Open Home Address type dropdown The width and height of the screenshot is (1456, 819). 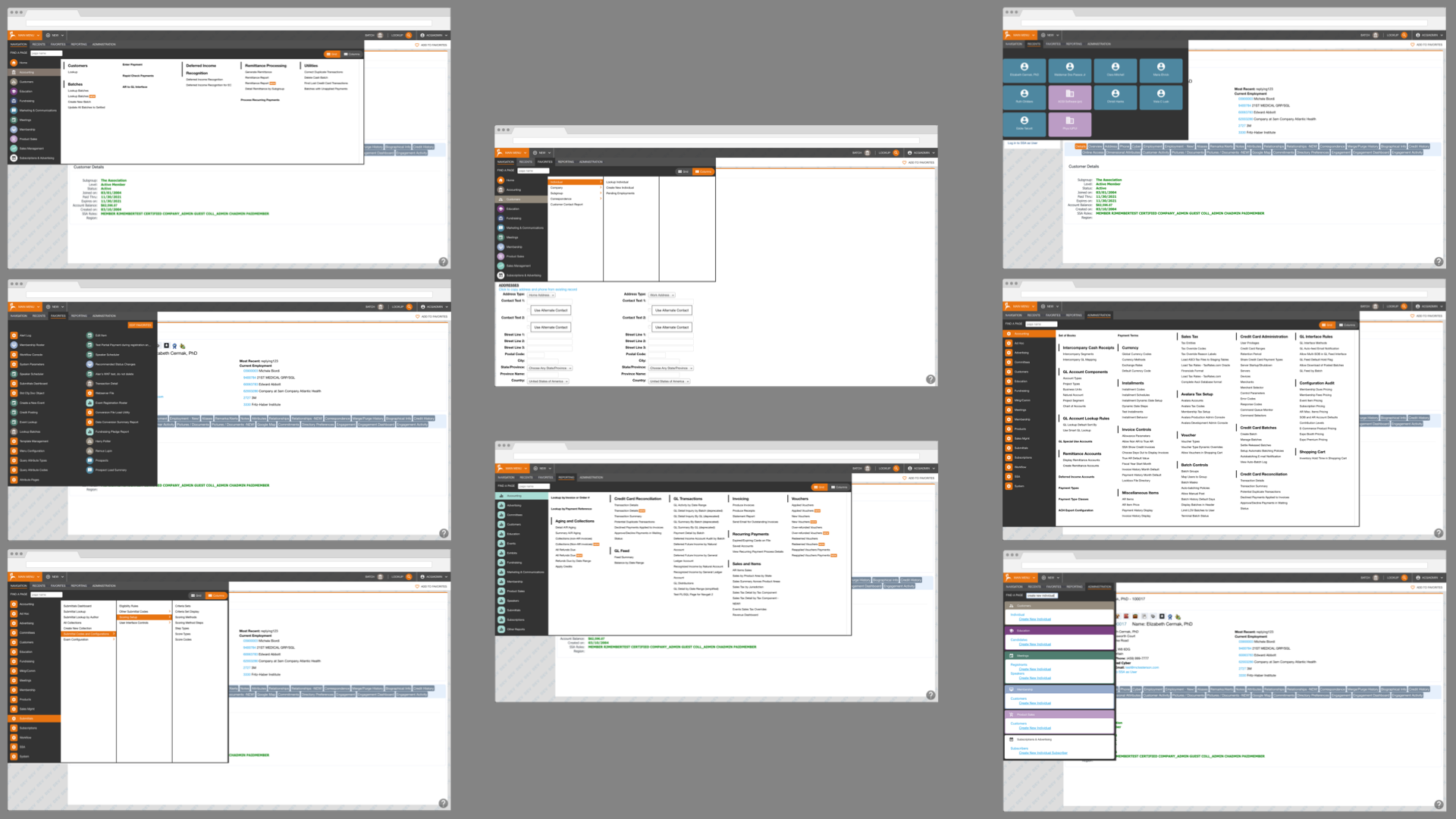(541, 295)
